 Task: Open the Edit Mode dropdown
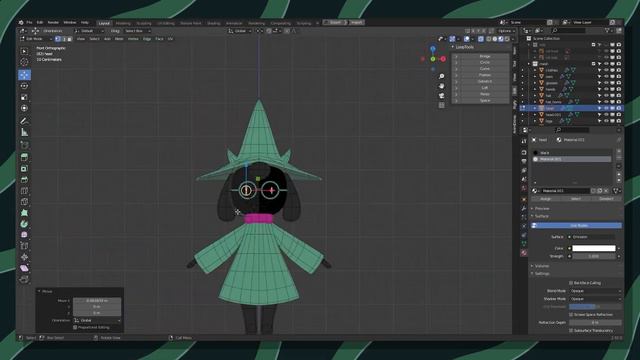point(36,39)
